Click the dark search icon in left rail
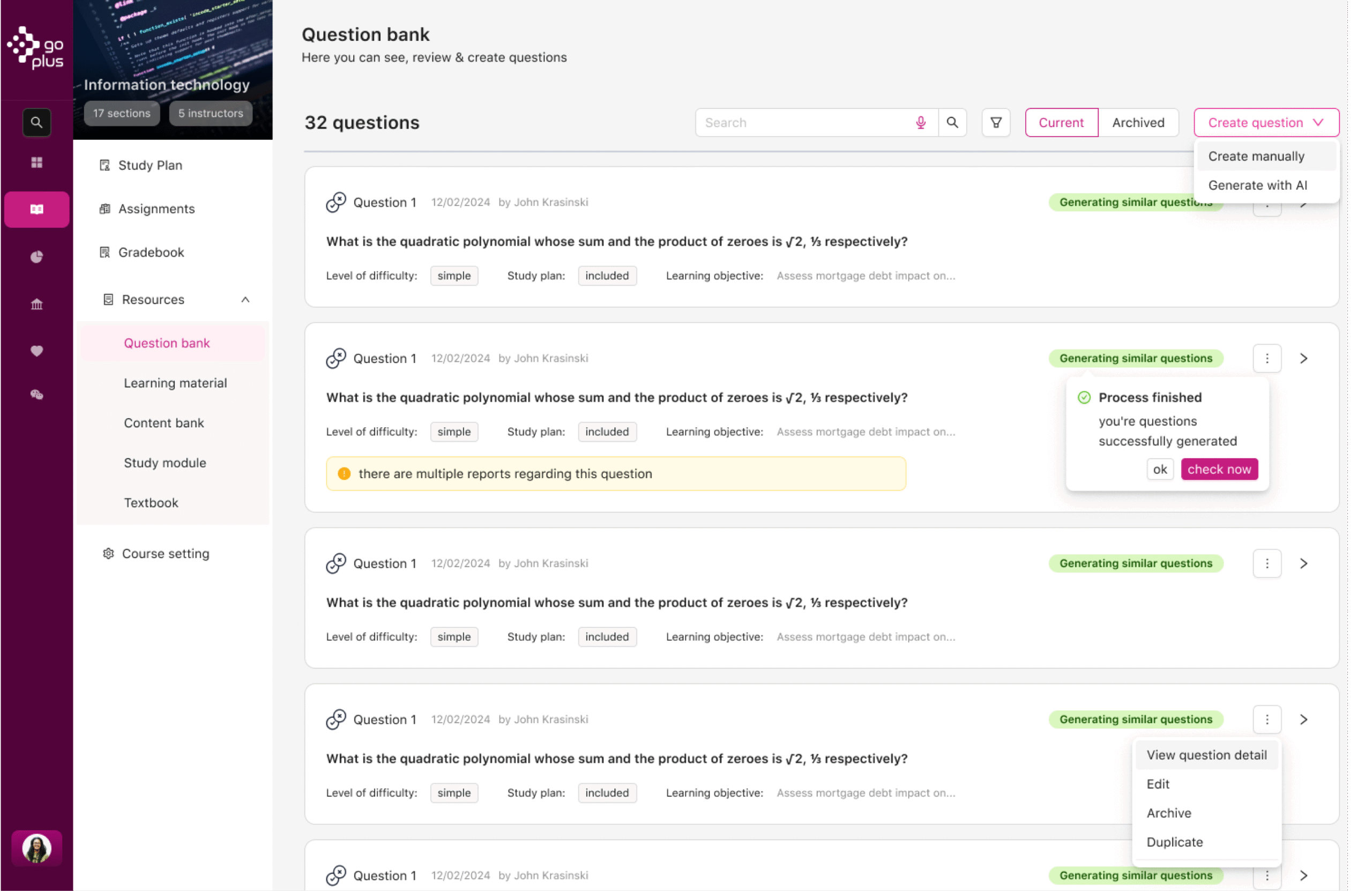This screenshot has width=1372, height=891. (36, 122)
